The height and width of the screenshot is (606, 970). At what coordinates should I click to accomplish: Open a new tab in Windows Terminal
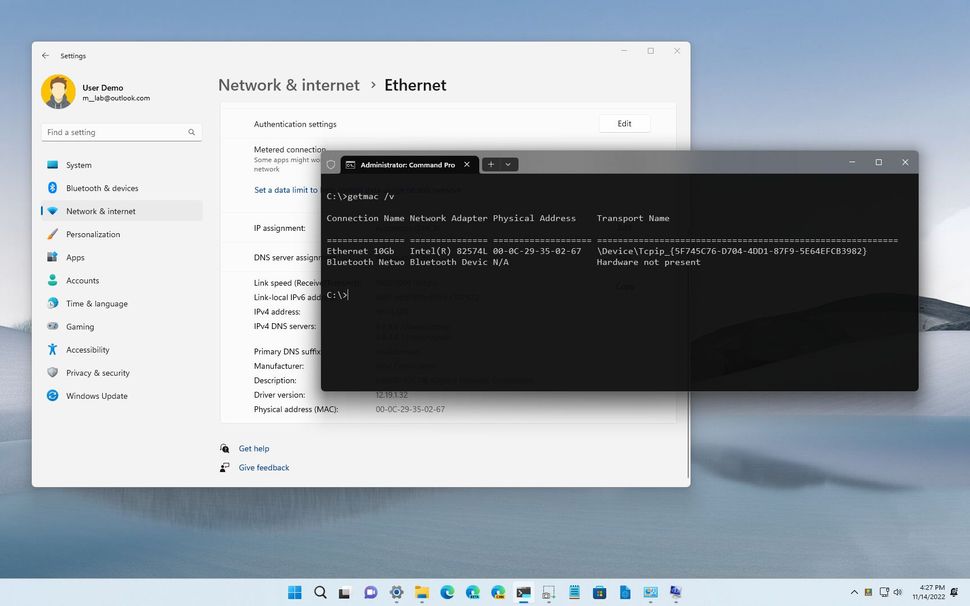pyautogui.click(x=489, y=164)
